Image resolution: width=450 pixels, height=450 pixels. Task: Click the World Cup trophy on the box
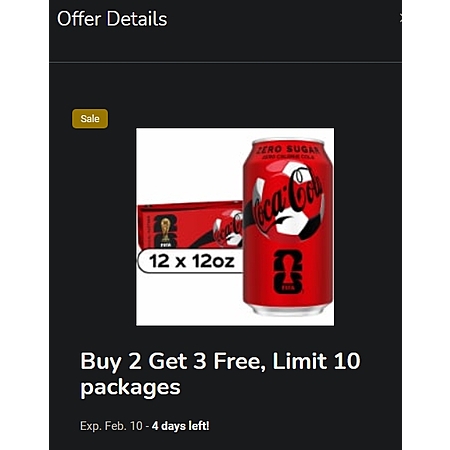[165, 231]
